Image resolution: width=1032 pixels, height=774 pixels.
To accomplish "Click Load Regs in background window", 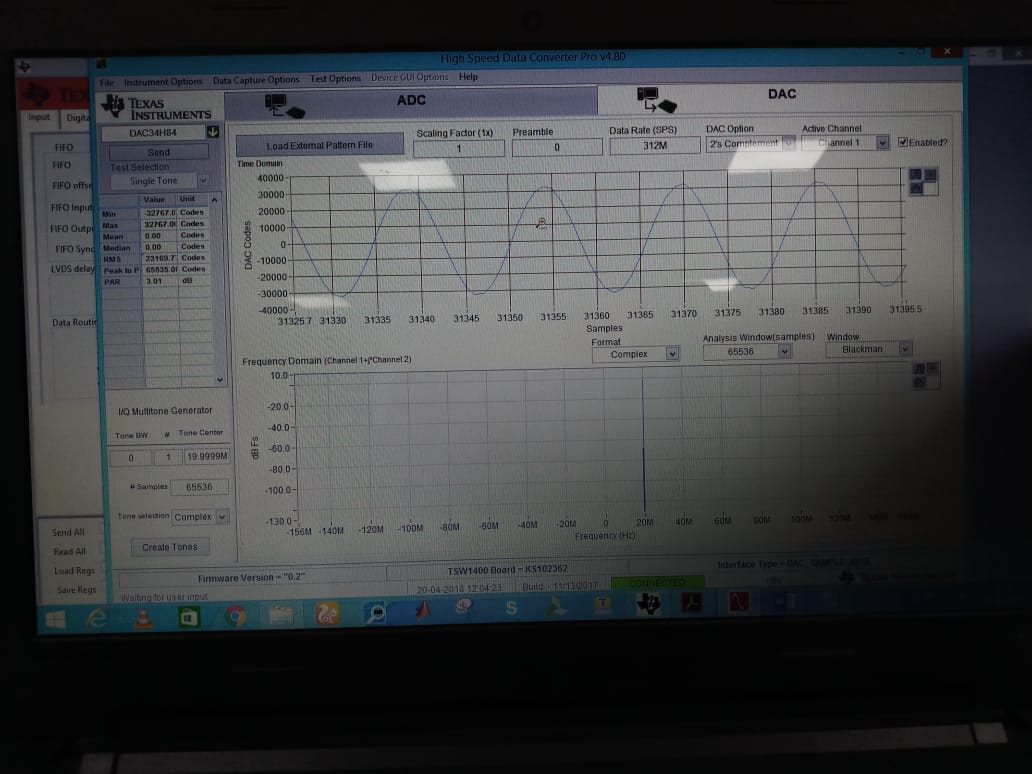I will 74,571.
